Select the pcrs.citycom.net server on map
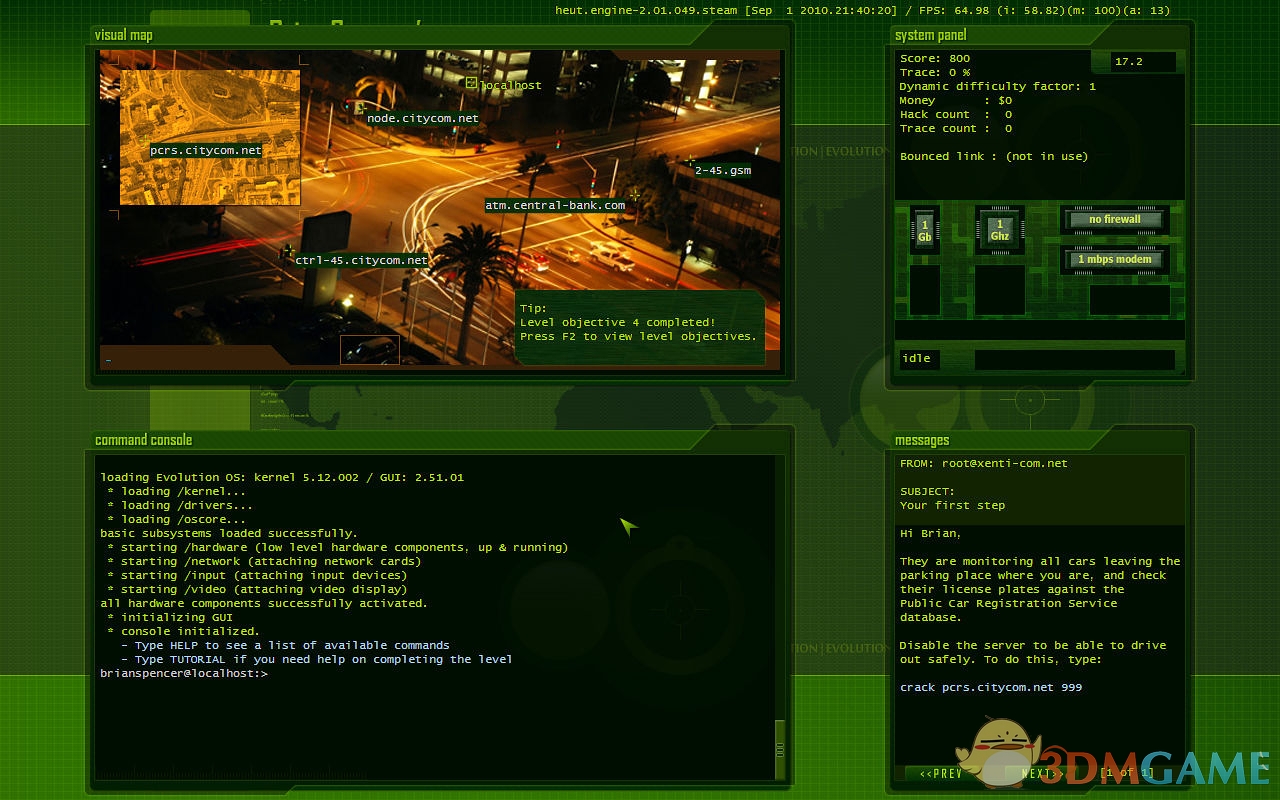 (x=205, y=151)
